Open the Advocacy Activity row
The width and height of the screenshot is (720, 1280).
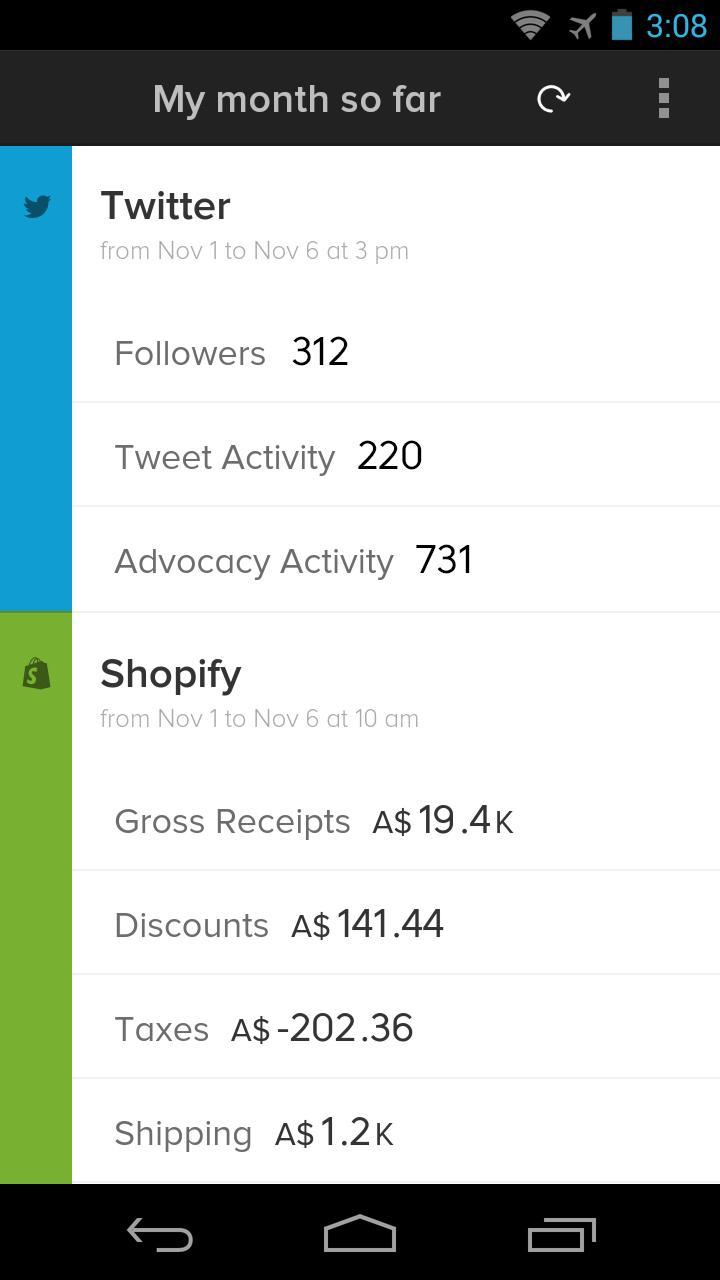[x=395, y=560]
